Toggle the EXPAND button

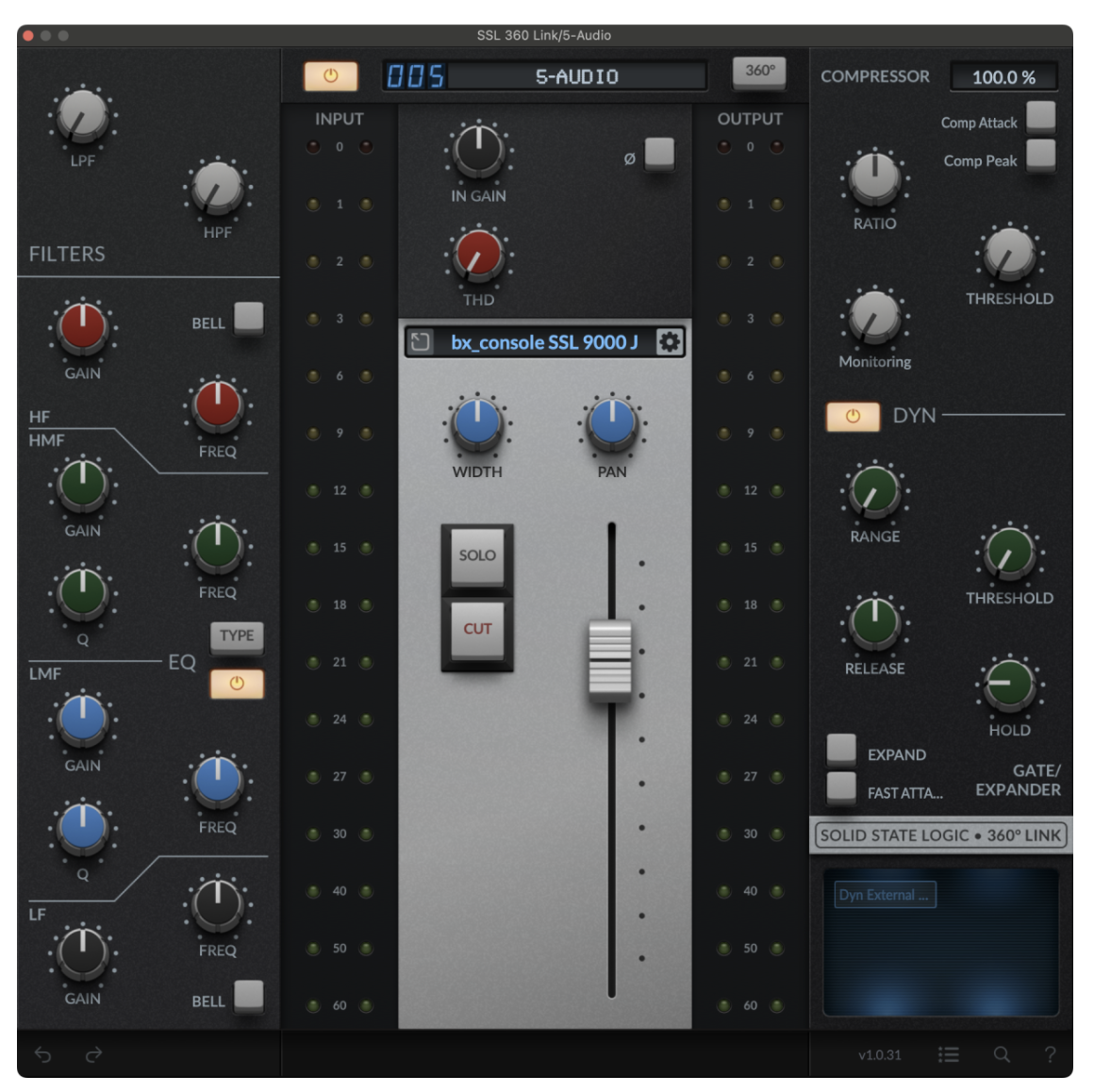(840, 750)
